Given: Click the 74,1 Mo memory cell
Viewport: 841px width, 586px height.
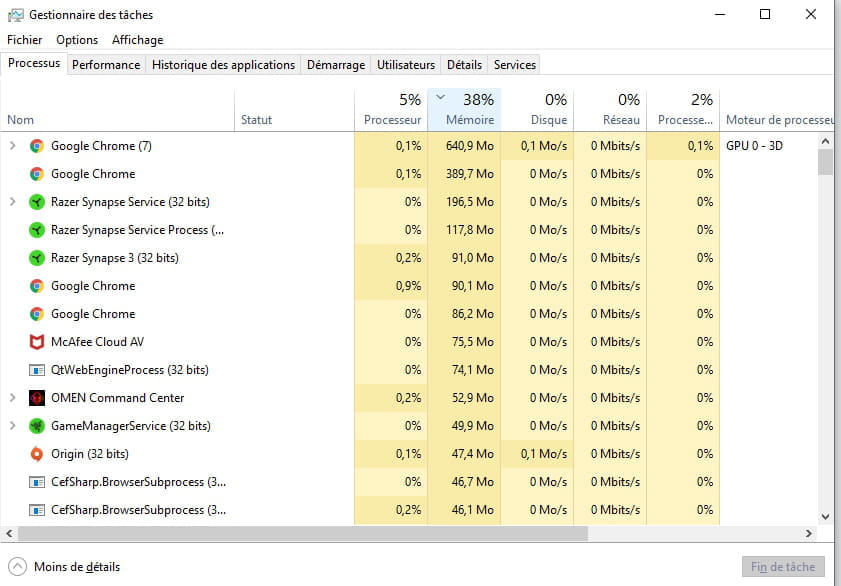Looking at the screenshot, I should click(x=464, y=370).
